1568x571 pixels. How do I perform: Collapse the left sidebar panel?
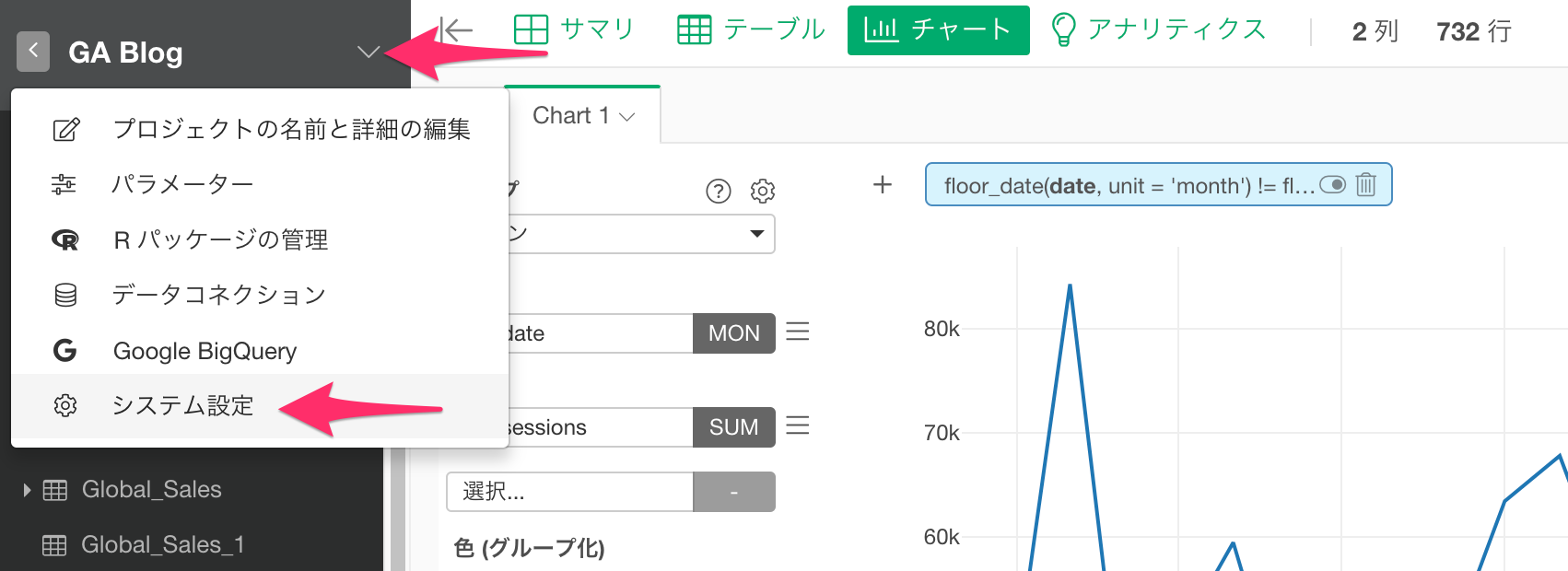pos(455,29)
